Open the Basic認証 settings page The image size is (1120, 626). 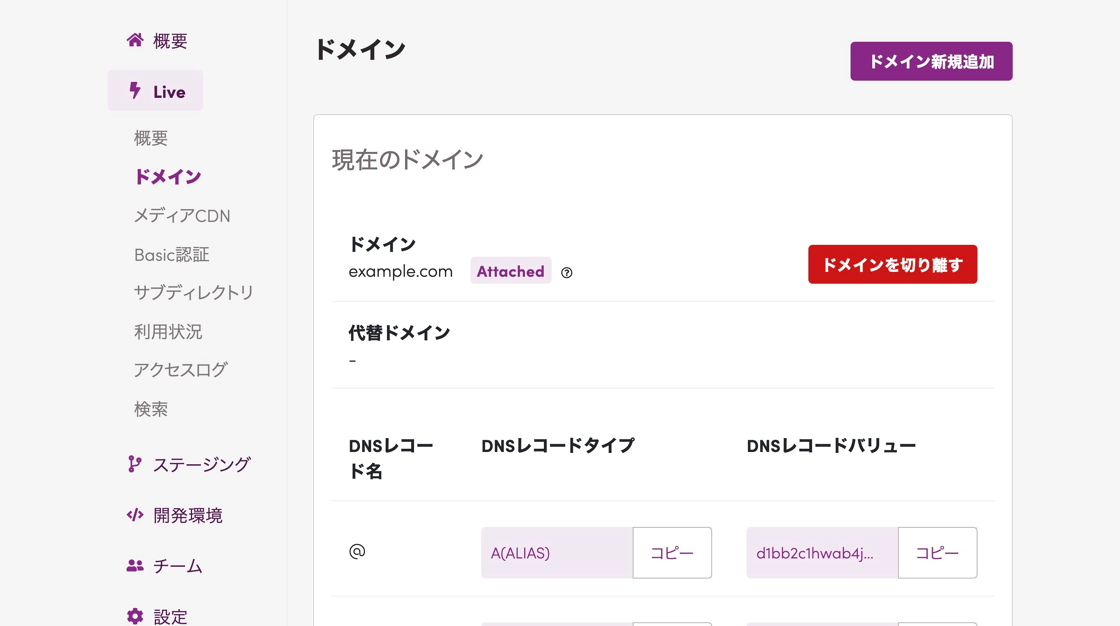tap(172, 255)
